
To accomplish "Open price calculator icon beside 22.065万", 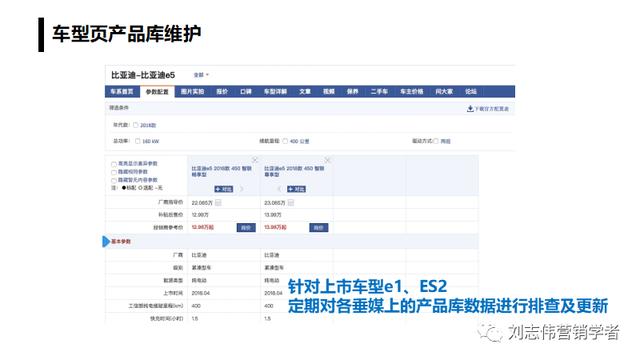I will point(218,202).
